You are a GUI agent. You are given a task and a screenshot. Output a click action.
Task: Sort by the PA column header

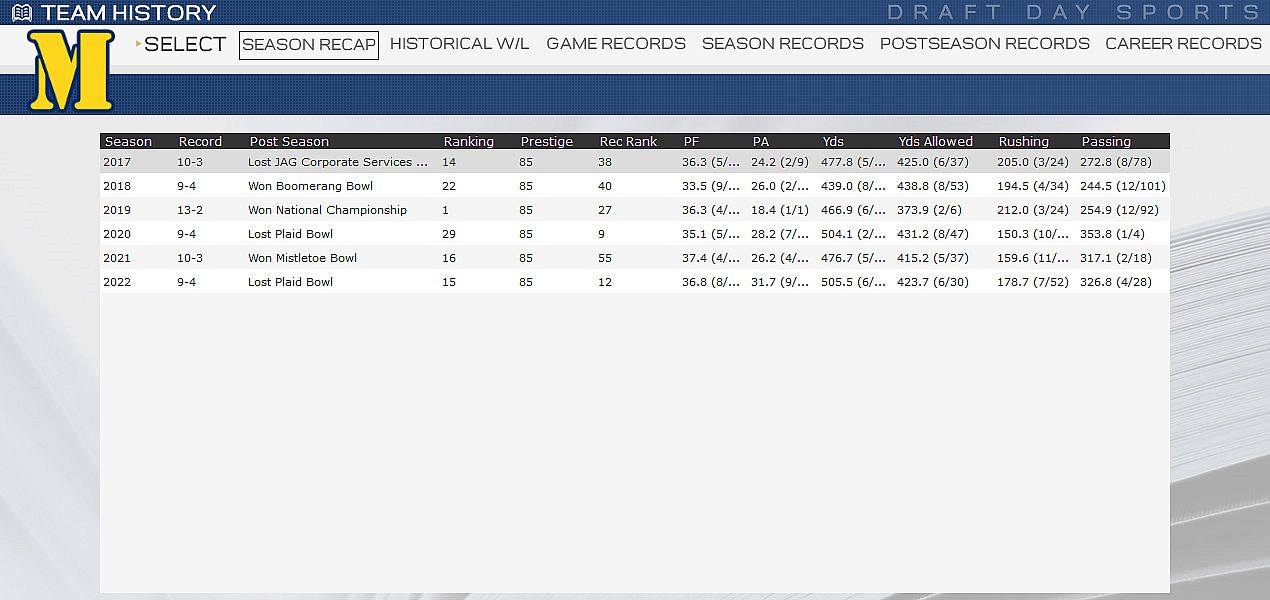pos(761,142)
